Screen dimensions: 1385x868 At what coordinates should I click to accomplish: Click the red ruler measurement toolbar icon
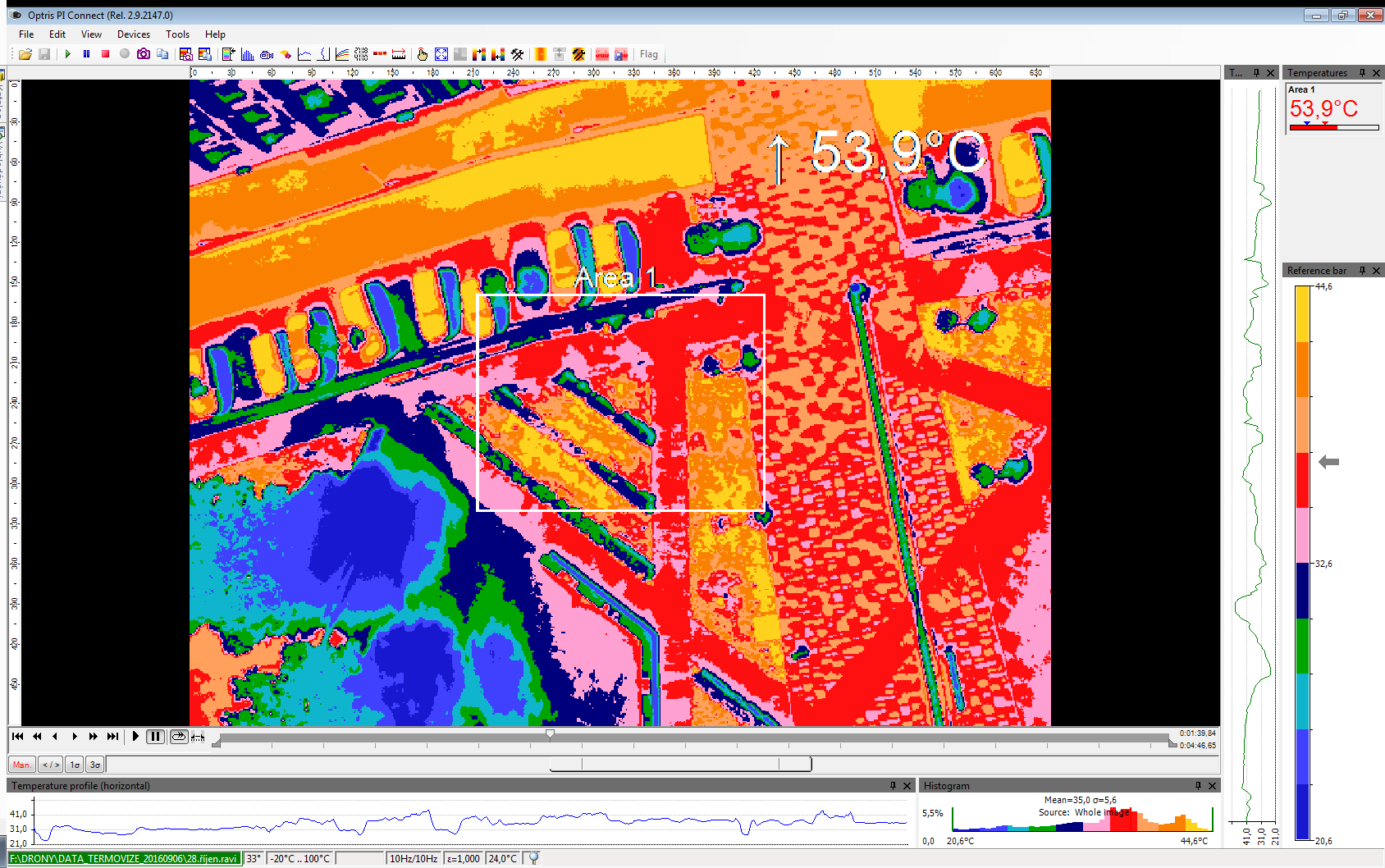tap(399, 54)
